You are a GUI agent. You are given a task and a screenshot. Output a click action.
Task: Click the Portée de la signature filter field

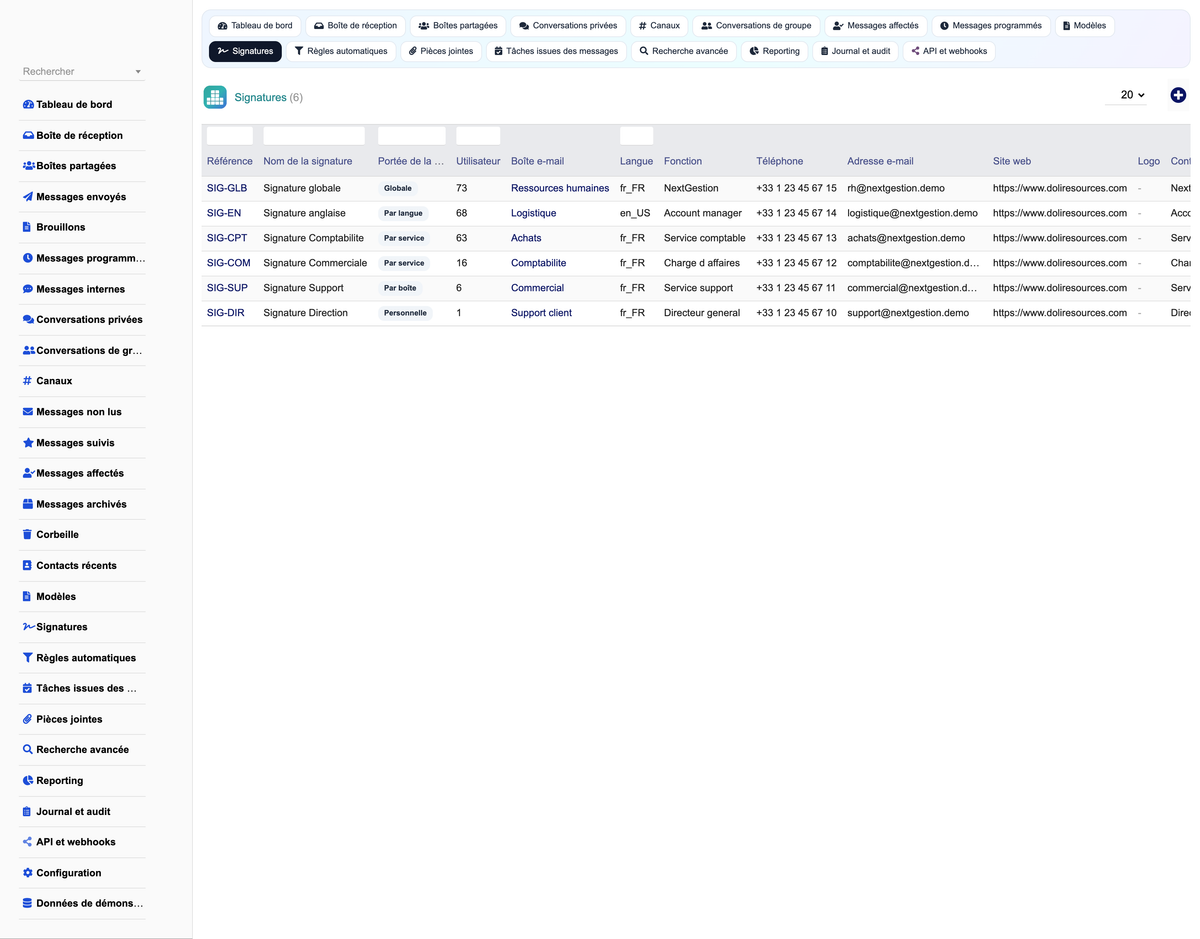click(412, 136)
